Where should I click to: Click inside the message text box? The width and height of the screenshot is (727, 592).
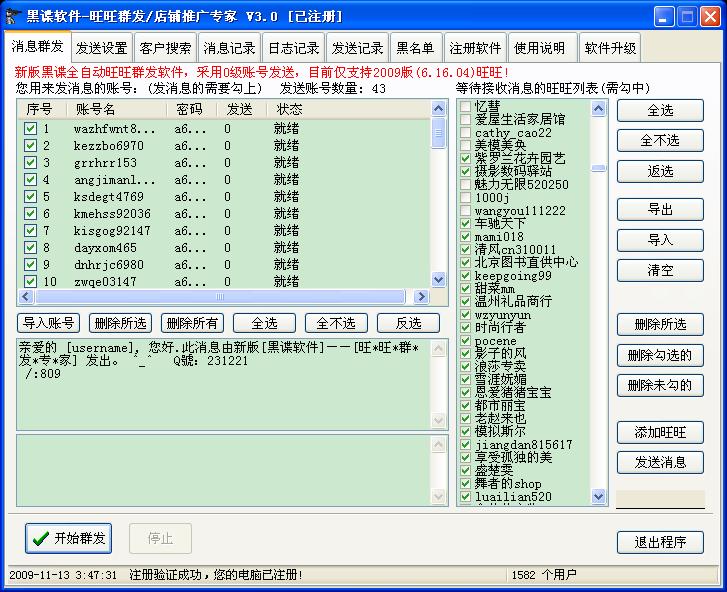[224, 385]
